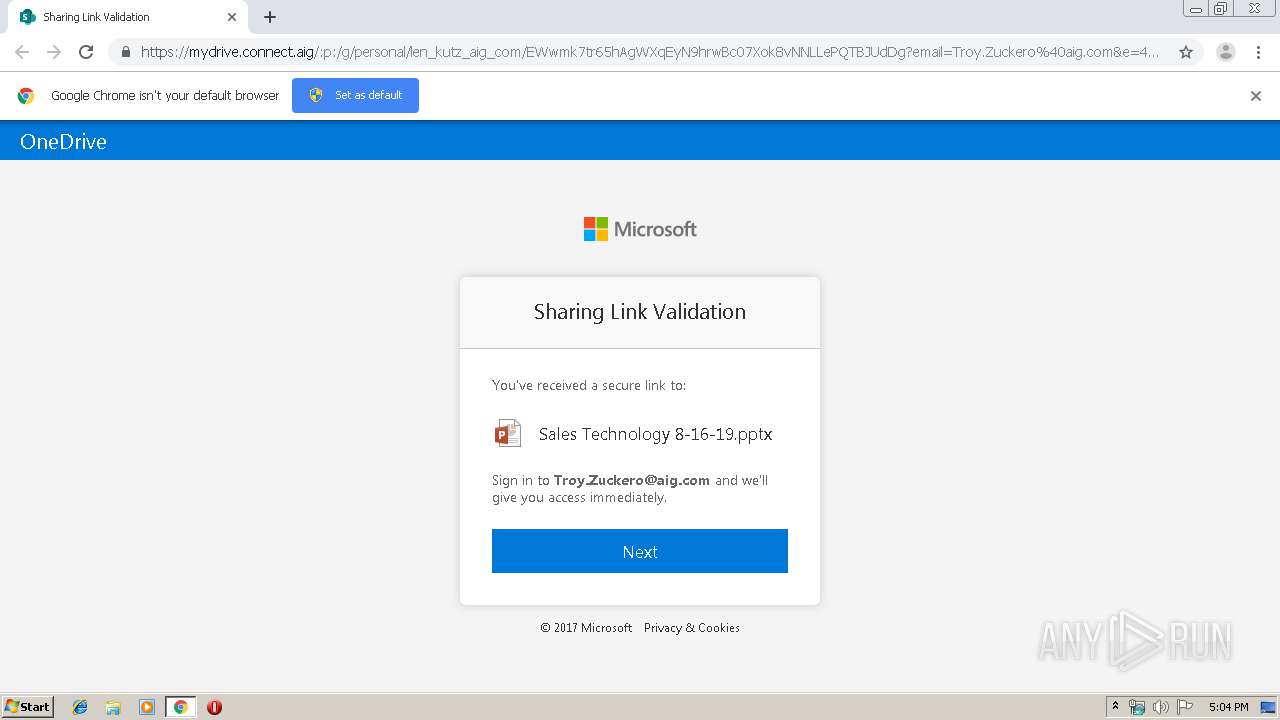Image resolution: width=1280 pixels, height=720 pixels.
Task: Dismiss the default browser infobar
Action: point(1256,96)
